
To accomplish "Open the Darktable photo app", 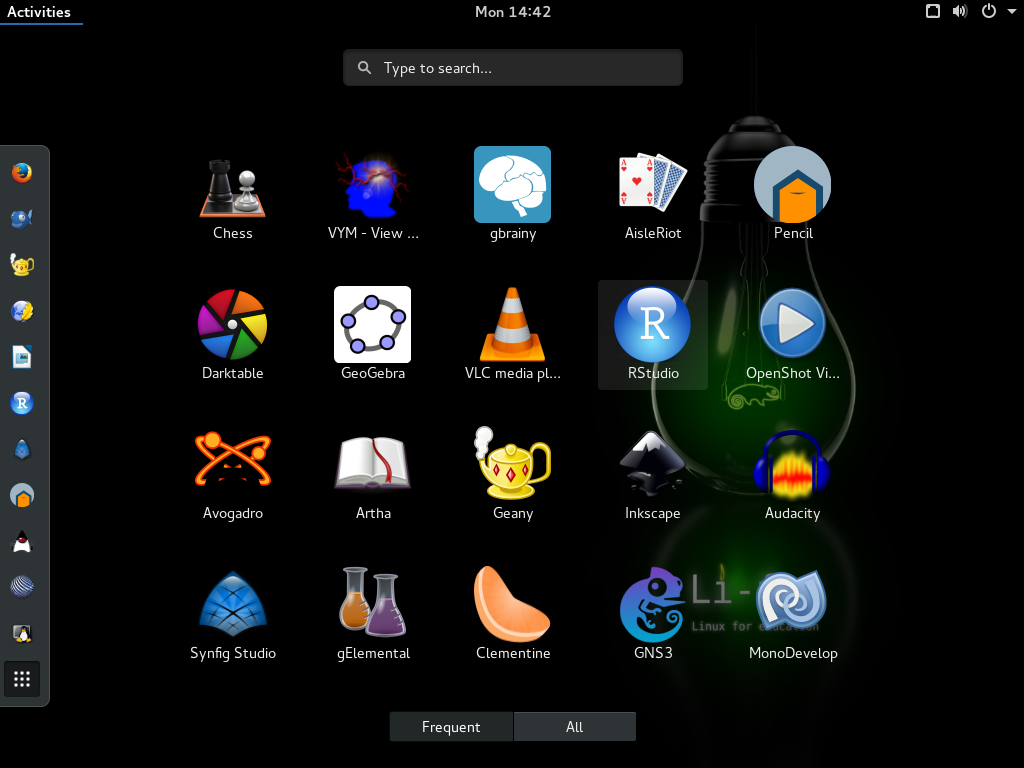I will [233, 326].
